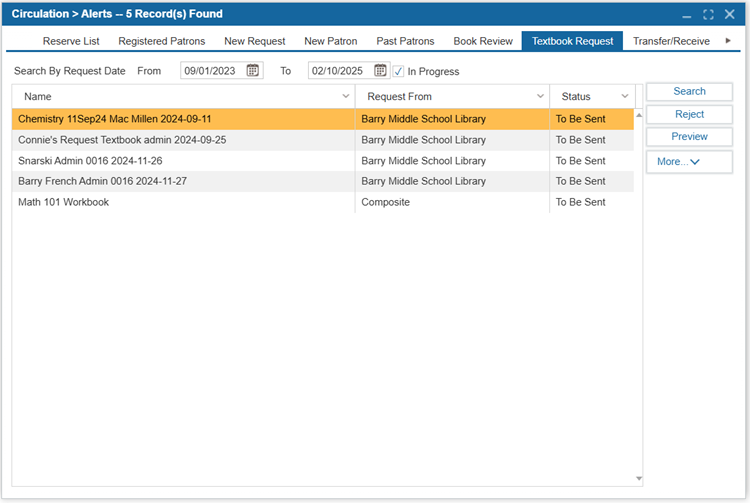Click the Request From column header

(452, 97)
